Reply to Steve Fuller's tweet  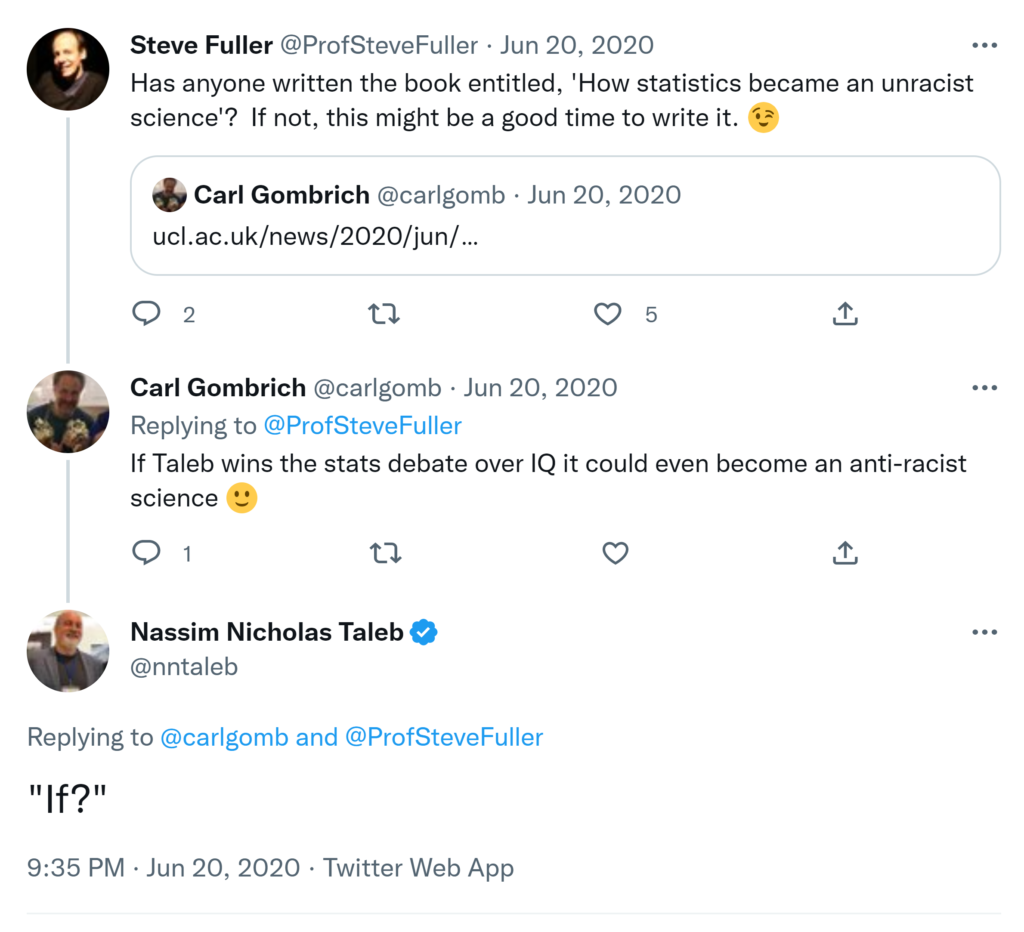click(147, 314)
